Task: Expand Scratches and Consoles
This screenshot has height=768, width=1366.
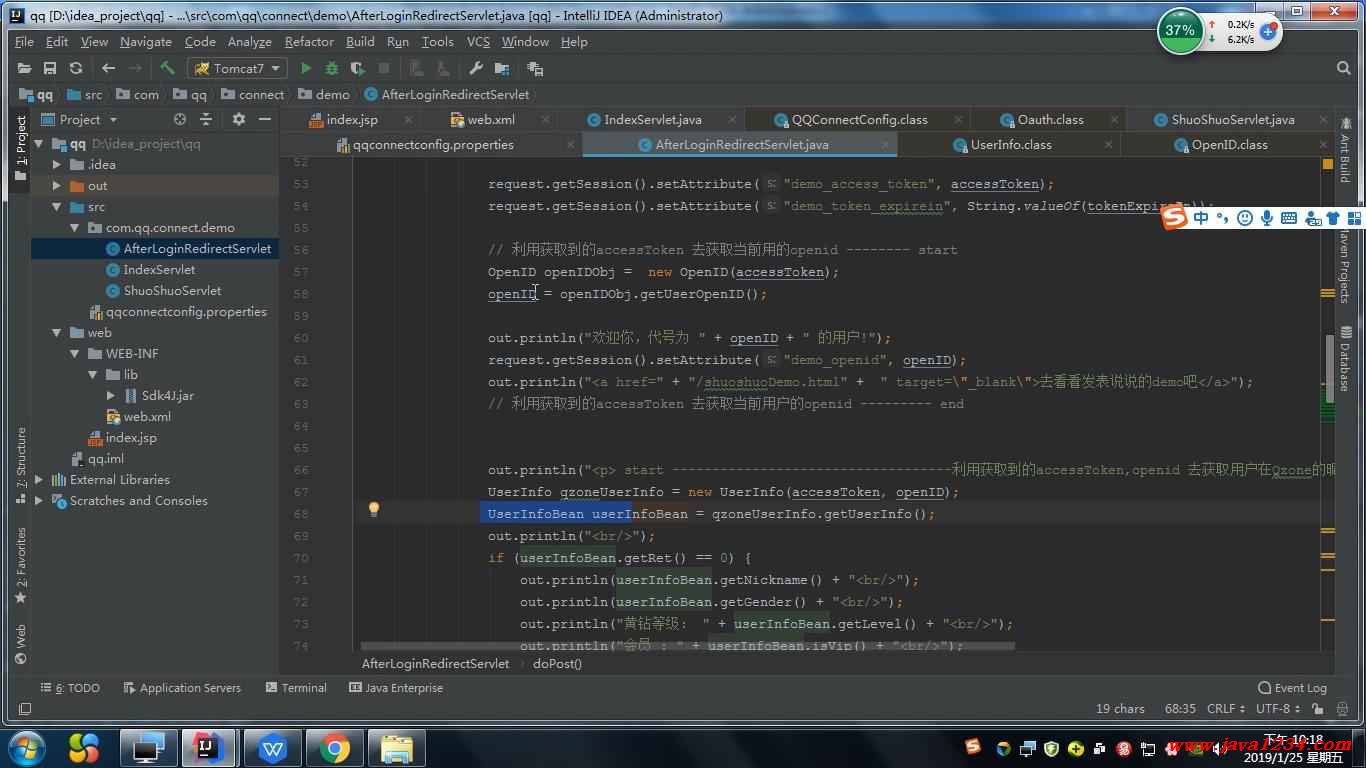Action: (39, 501)
